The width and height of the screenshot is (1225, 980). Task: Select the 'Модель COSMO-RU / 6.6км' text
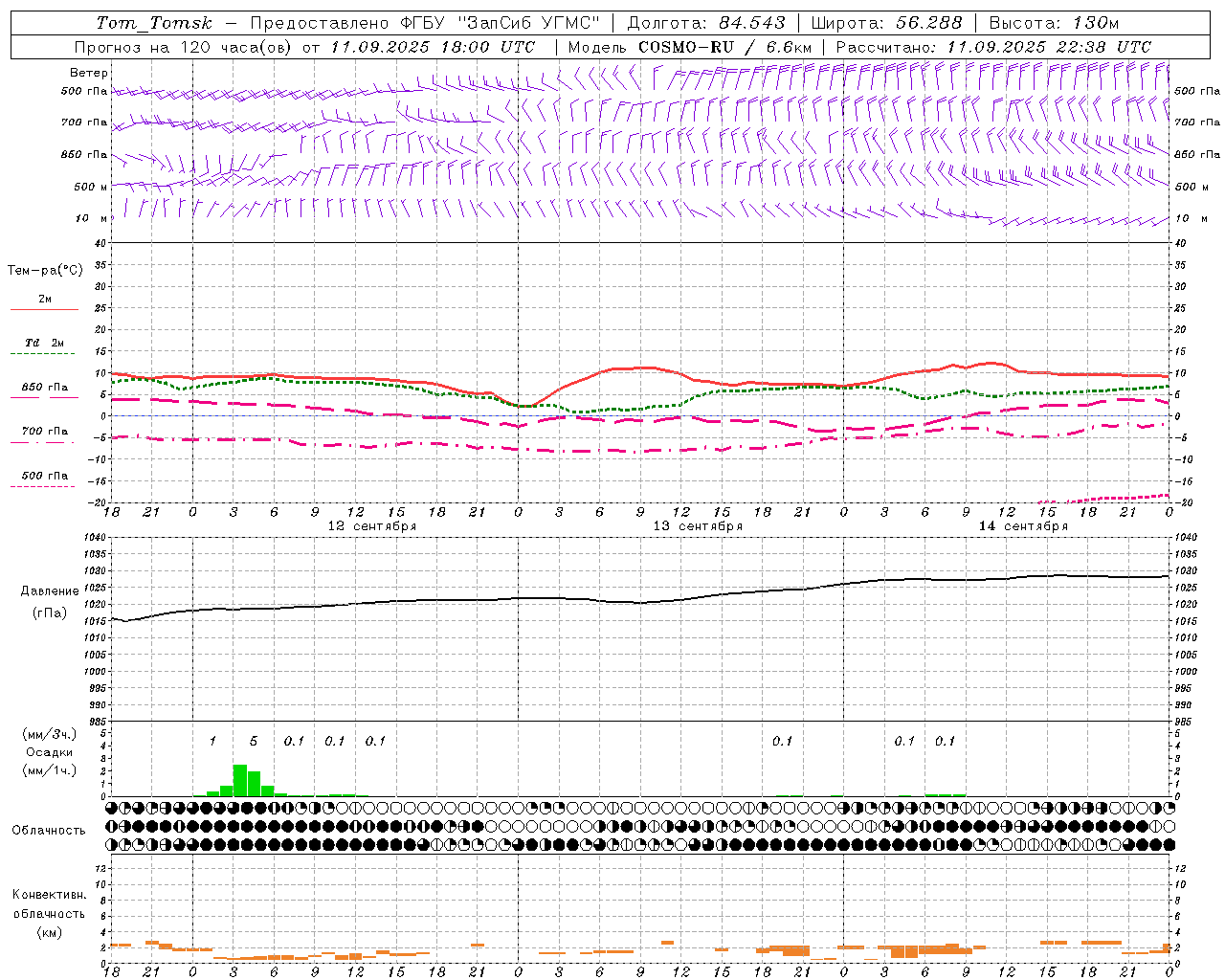[x=690, y=47]
